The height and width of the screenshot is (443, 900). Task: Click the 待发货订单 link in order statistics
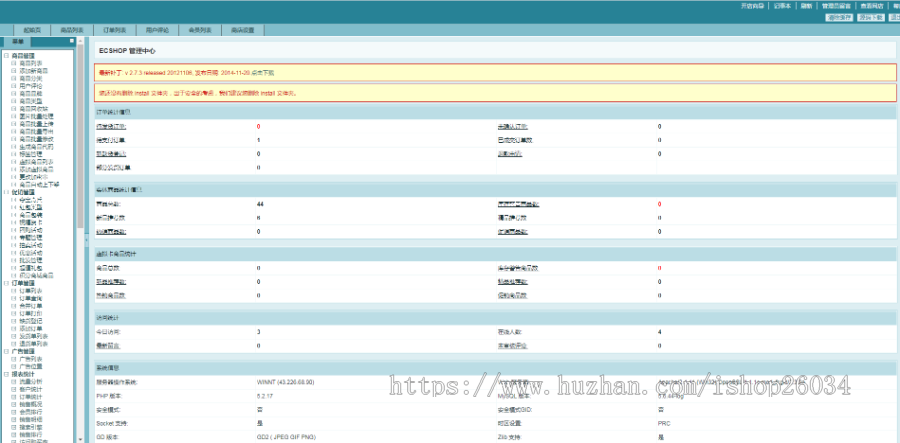(x=111, y=127)
